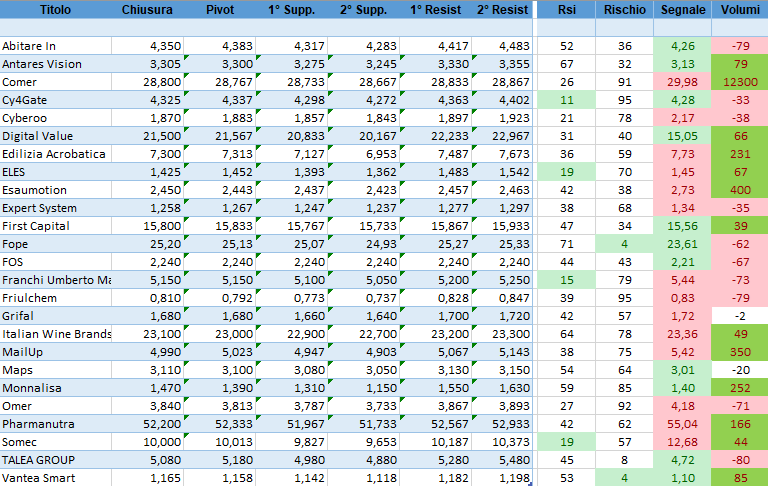Select the Somec title cell
The height and width of the screenshot is (486, 768).
pyautogui.click(x=55, y=442)
